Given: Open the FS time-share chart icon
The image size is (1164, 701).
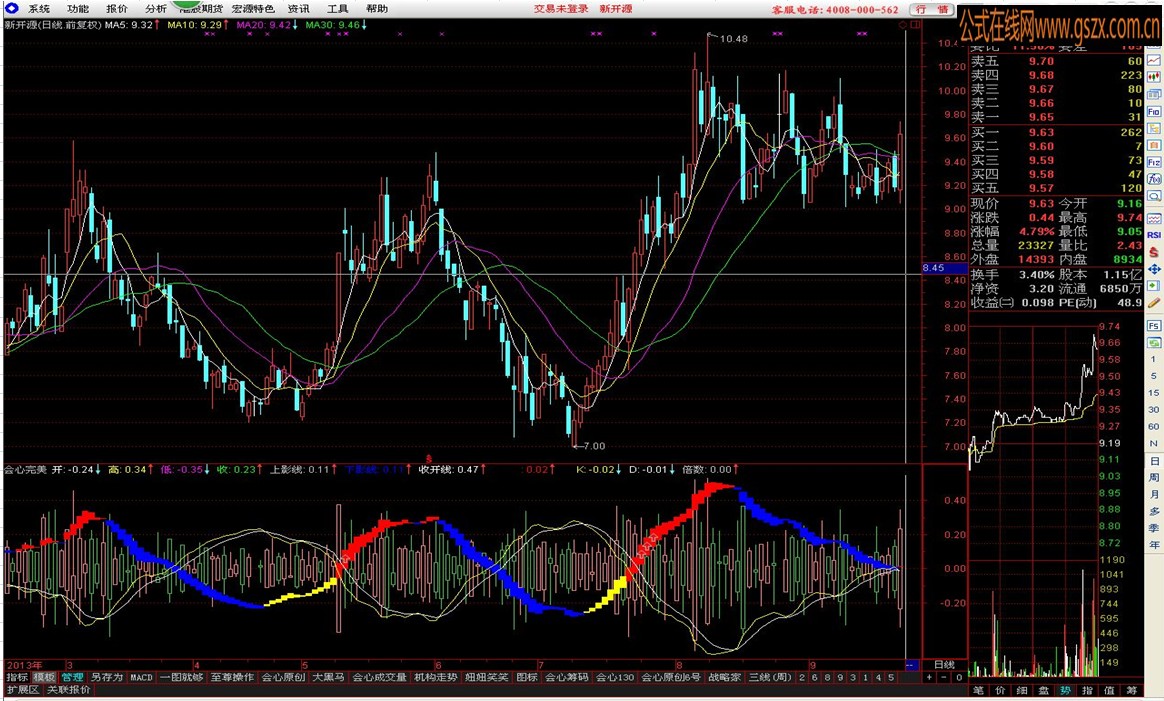Looking at the screenshot, I should tap(1154, 325).
